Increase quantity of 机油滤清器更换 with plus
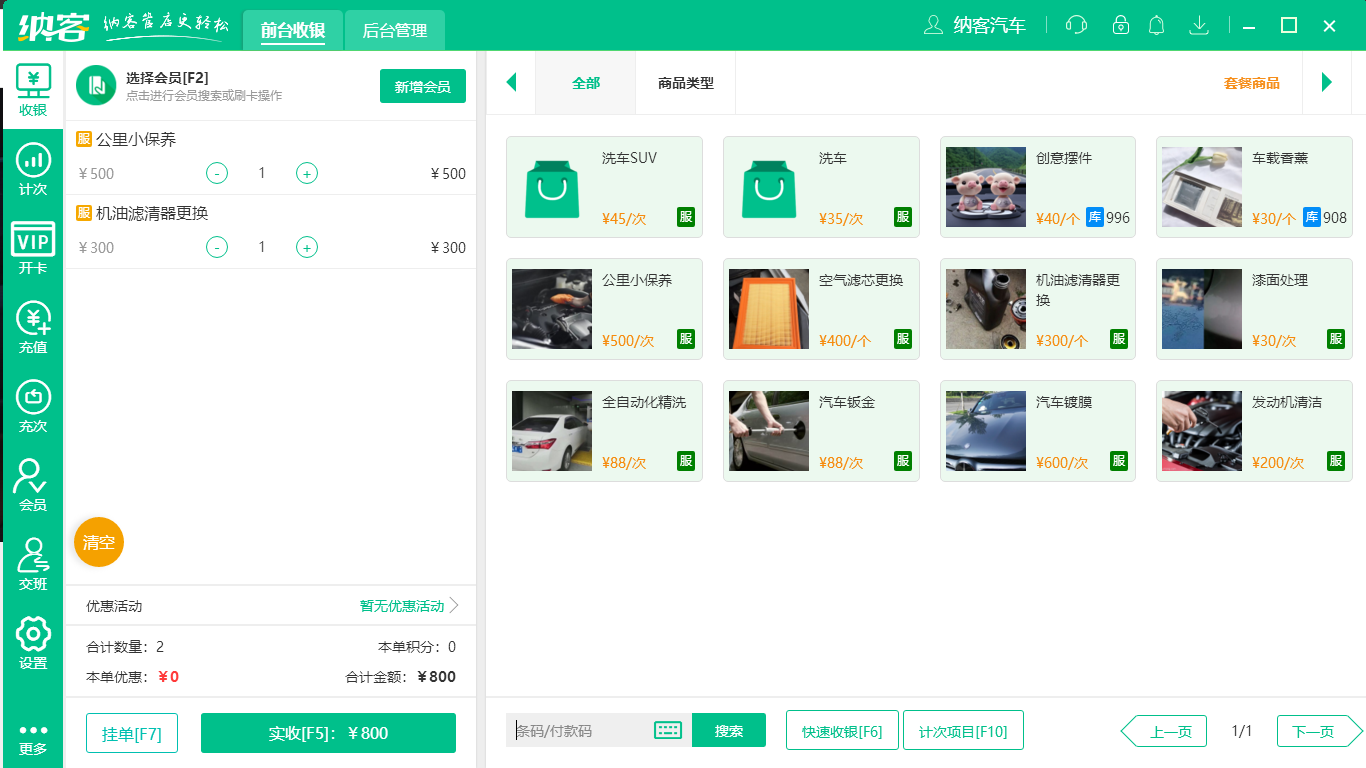Viewport: 1366px width, 768px height. tap(307, 247)
